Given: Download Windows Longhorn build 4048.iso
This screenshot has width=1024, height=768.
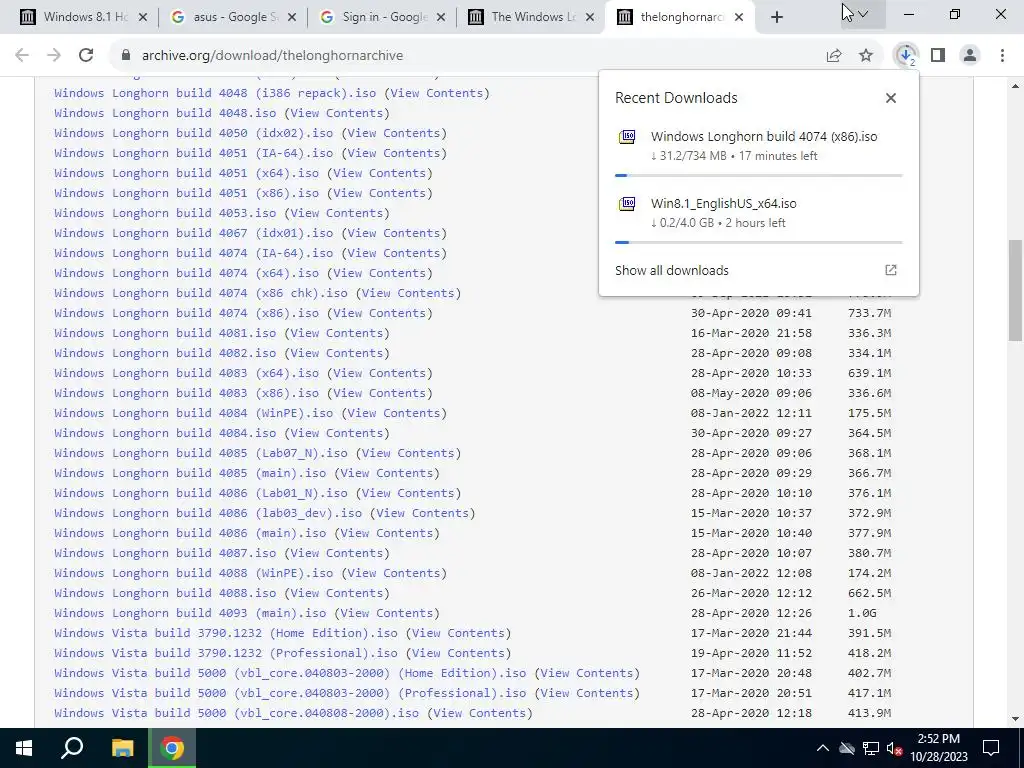Looking at the screenshot, I should pos(165,113).
